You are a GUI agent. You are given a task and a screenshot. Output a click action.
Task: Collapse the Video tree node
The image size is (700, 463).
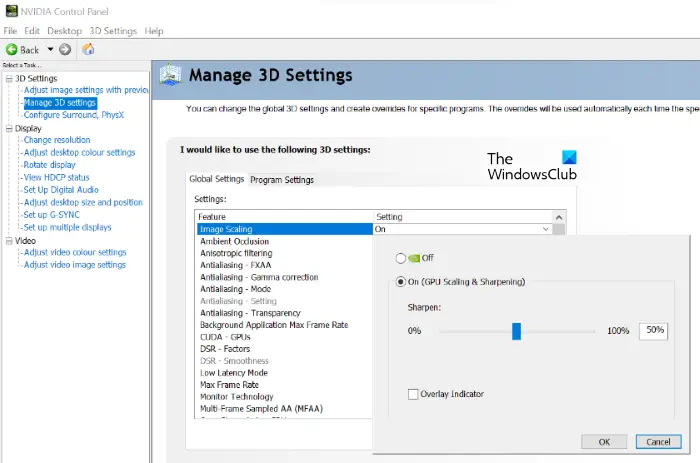9,241
